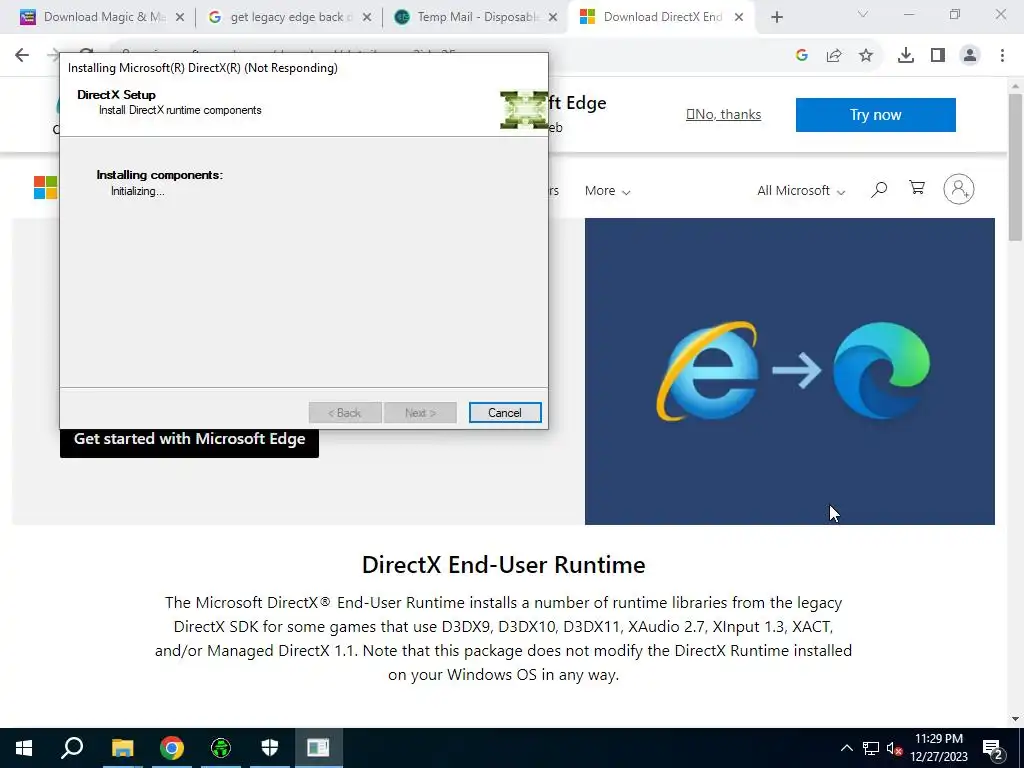Close the Temp Mail tab
This screenshot has height=768, width=1024.
click(x=553, y=18)
